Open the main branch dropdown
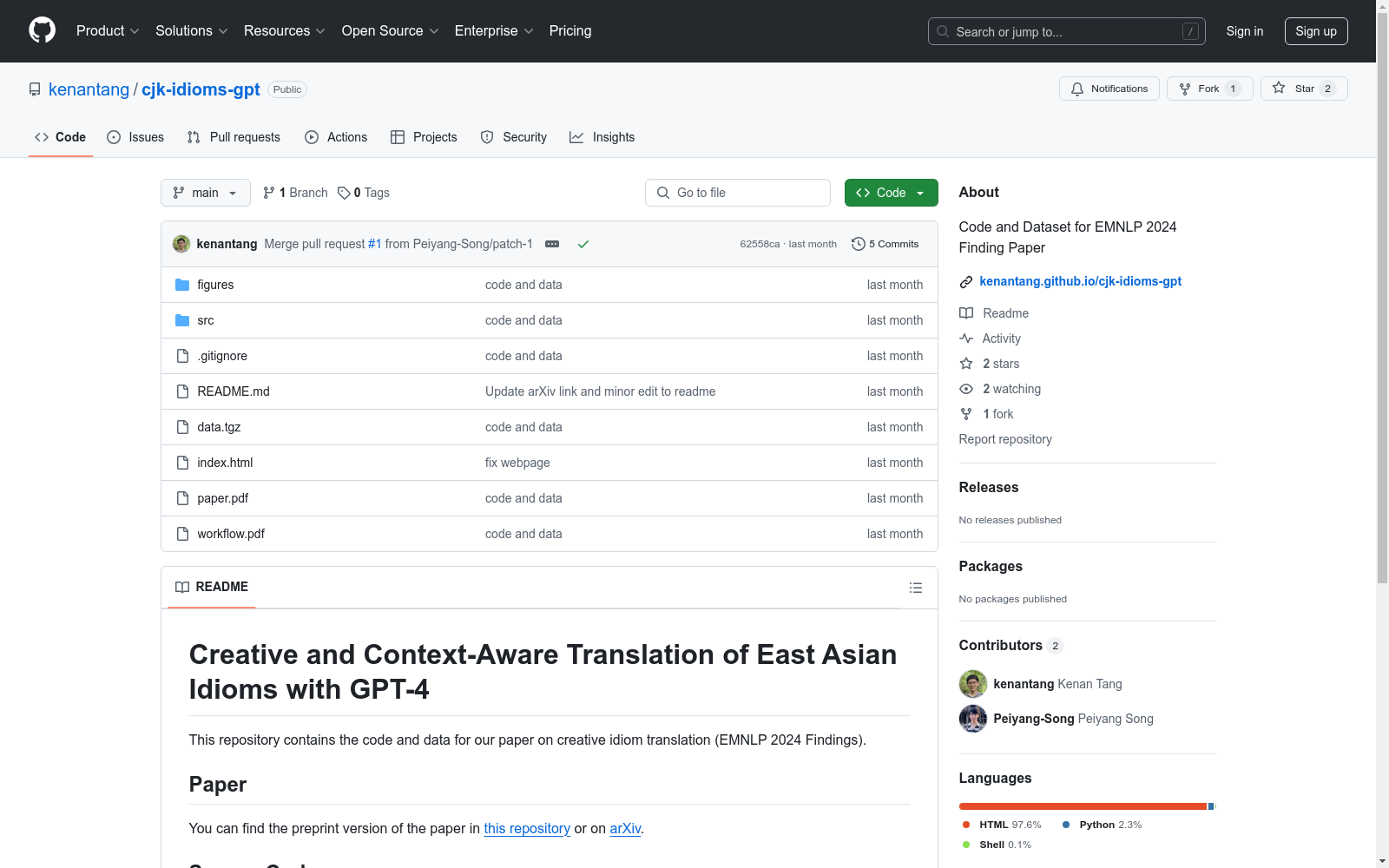Image resolution: width=1389 pixels, height=868 pixels. tap(206, 193)
